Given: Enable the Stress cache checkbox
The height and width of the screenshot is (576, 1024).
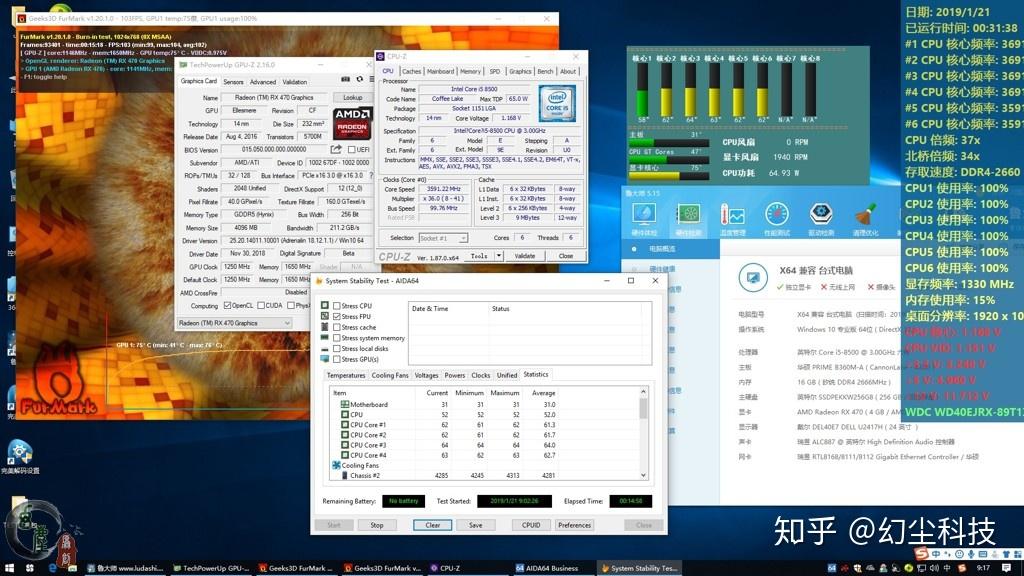Looking at the screenshot, I should click(336, 327).
